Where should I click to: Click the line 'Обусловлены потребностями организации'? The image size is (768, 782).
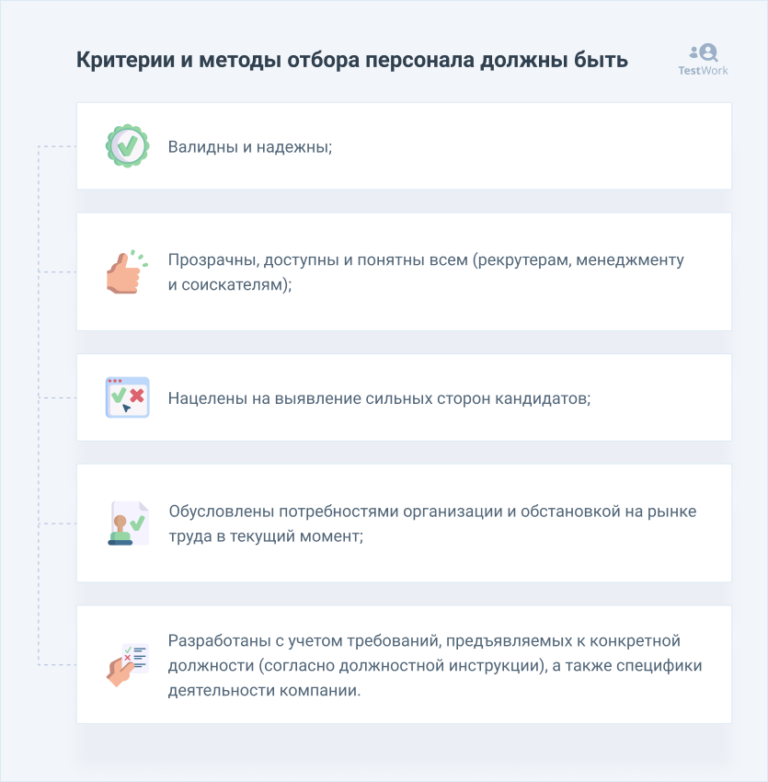pos(432,511)
